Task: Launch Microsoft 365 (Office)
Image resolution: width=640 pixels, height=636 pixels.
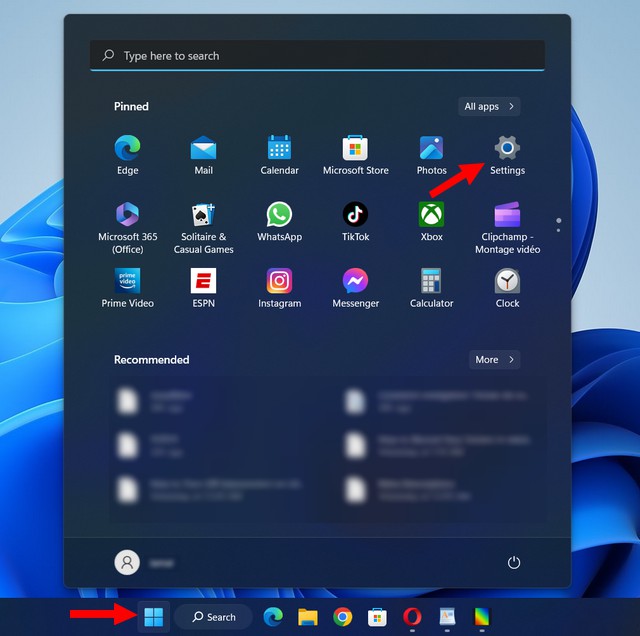Action: 127,228
